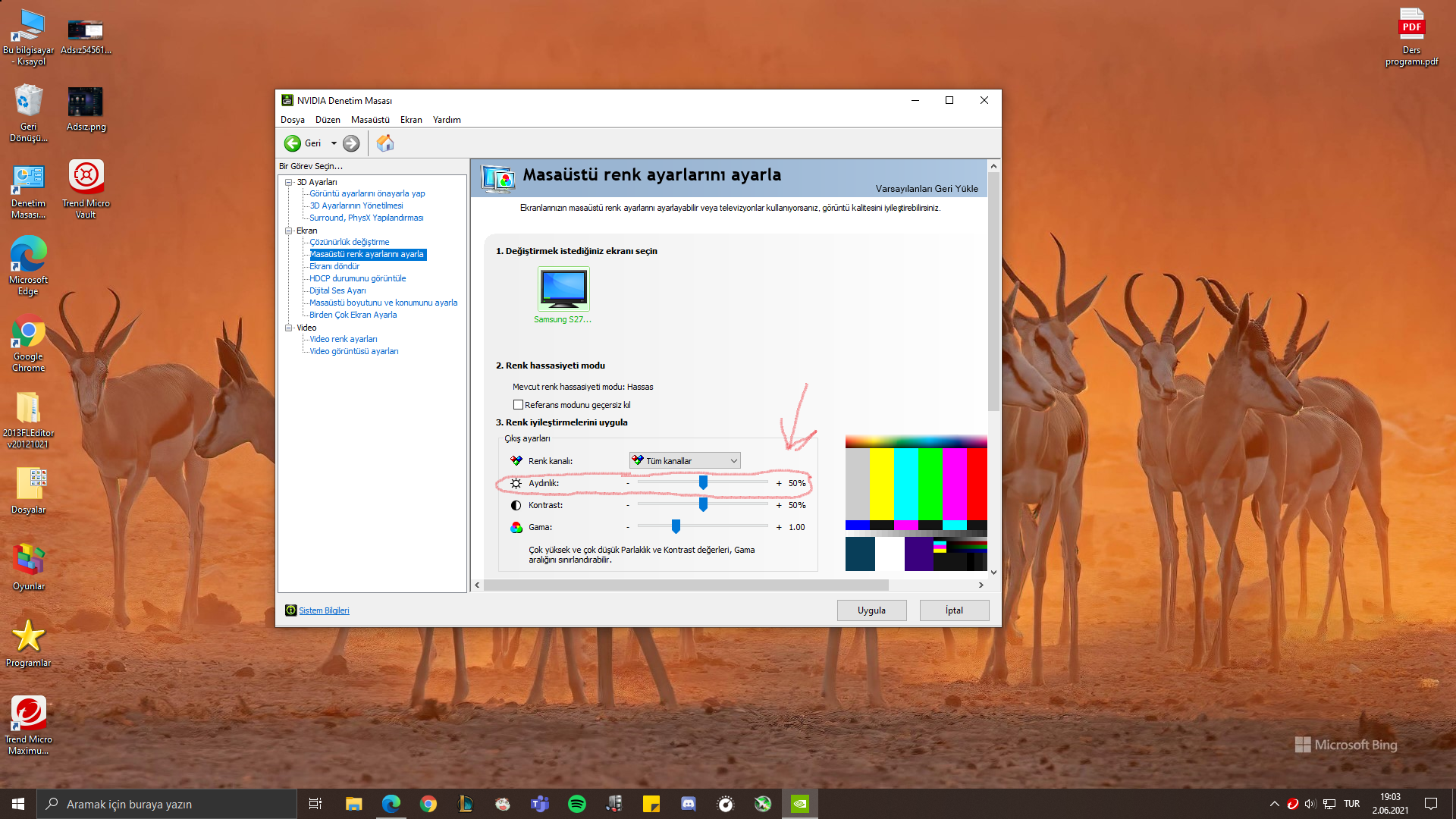
Task: Collapse the Video tree section
Action: tap(289, 328)
